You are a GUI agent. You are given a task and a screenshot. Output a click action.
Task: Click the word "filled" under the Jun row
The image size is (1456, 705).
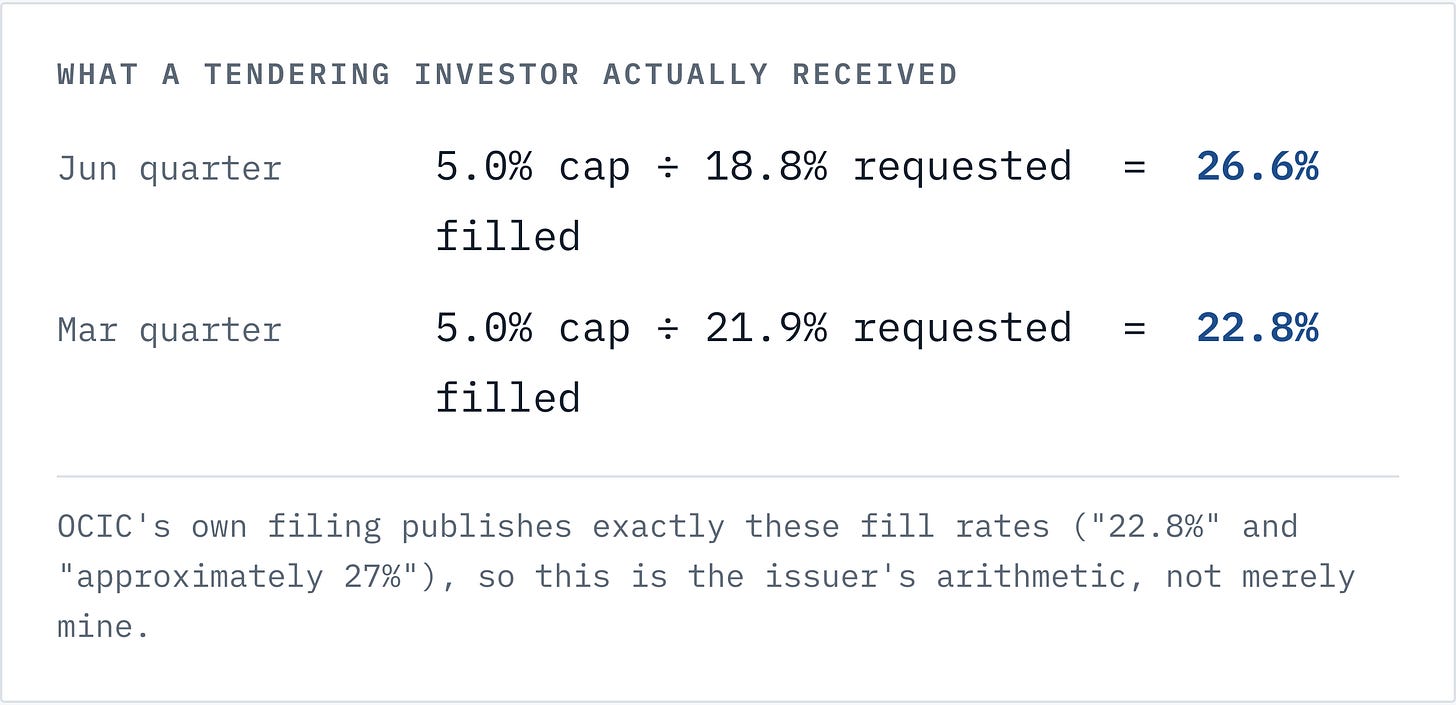pos(508,237)
